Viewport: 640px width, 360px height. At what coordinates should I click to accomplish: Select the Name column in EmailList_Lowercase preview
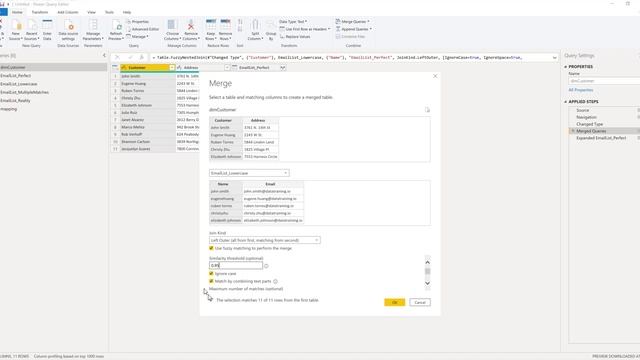tap(223, 184)
